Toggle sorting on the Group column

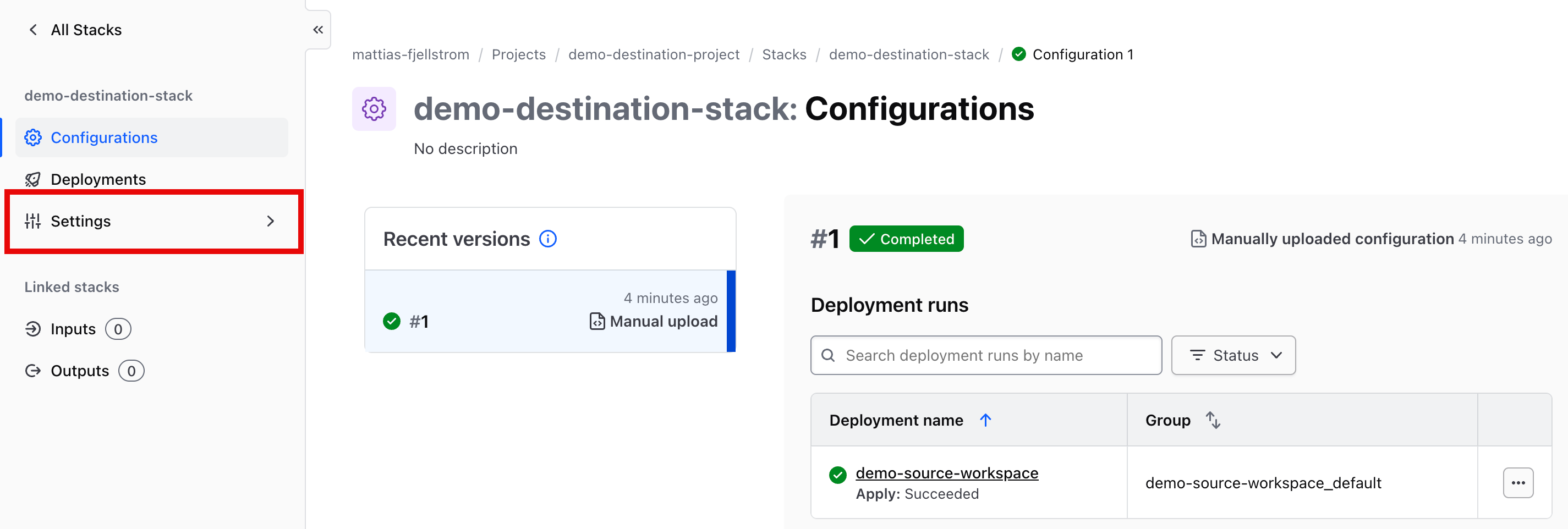[x=1213, y=420]
